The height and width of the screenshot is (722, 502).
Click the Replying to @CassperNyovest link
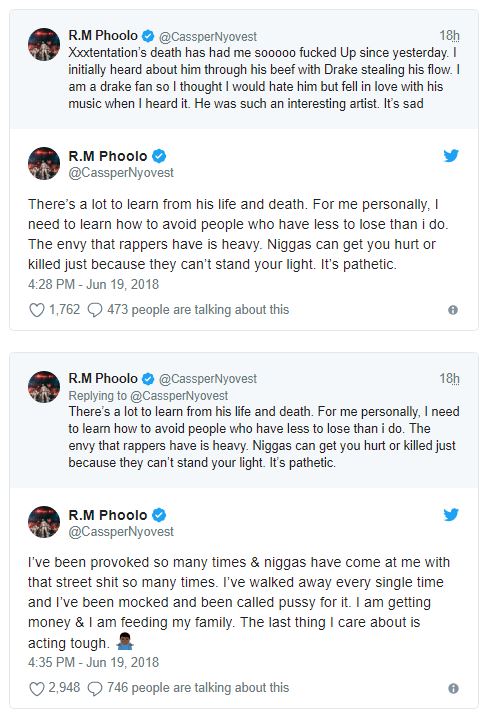click(148, 396)
